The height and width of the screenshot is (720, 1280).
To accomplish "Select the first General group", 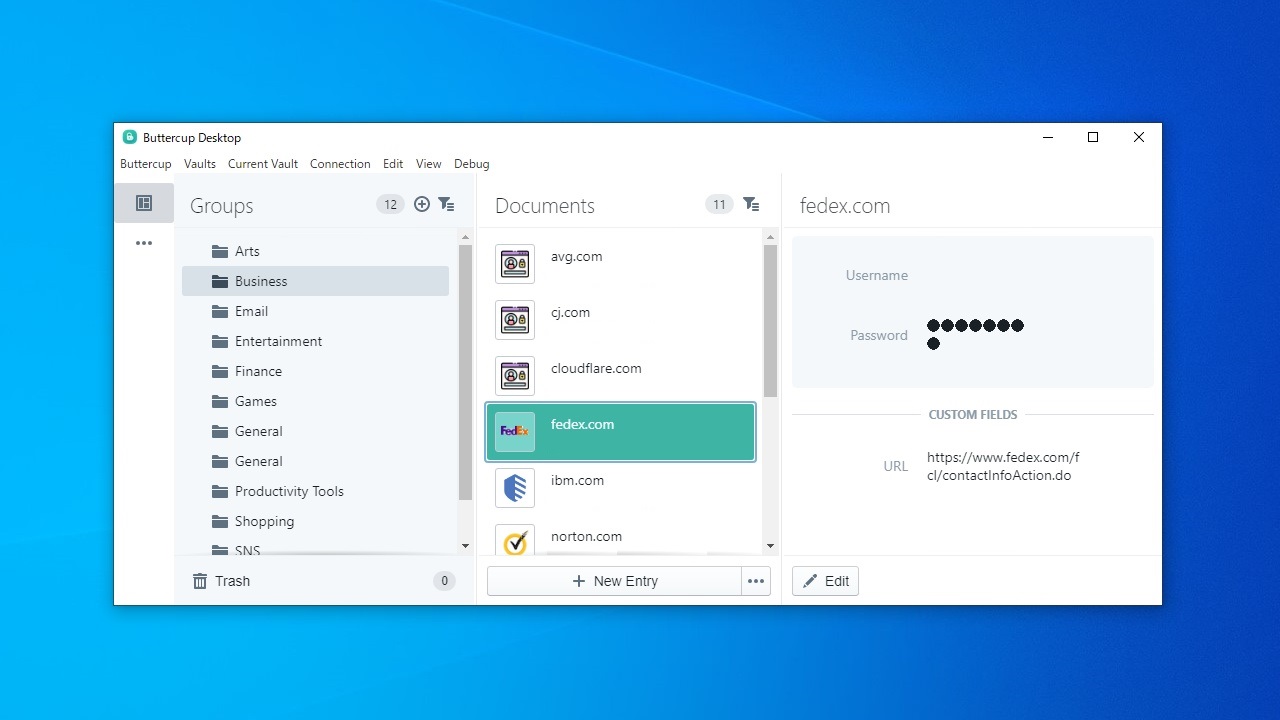I will point(315,431).
